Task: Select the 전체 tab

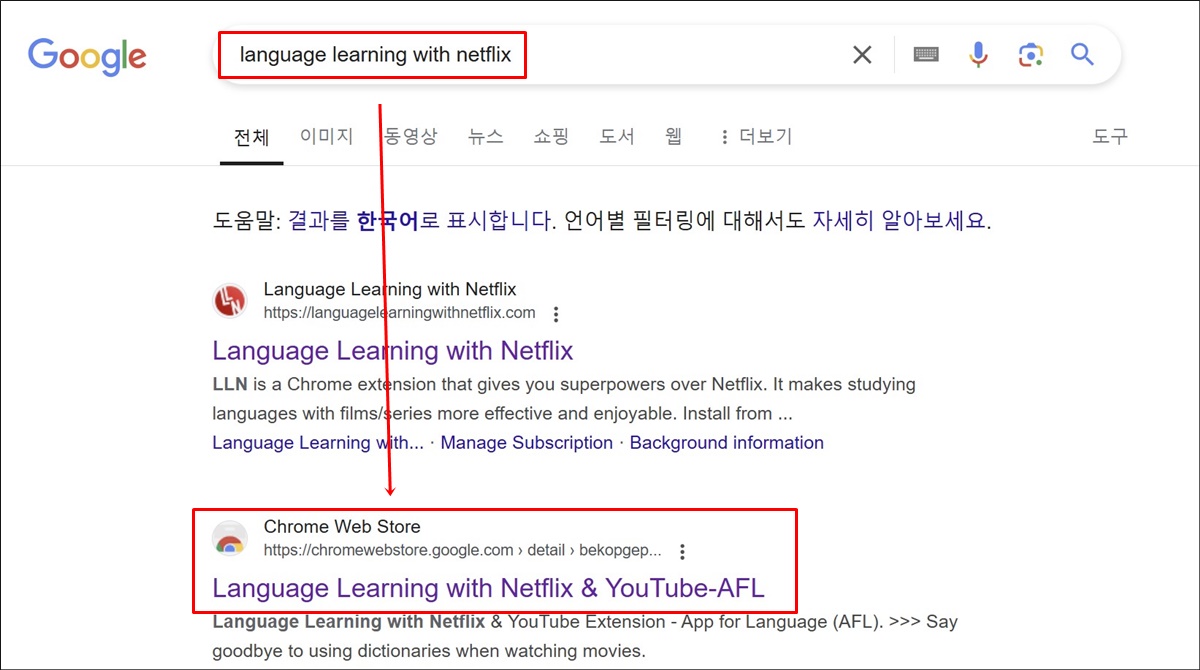Action: pyautogui.click(x=252, y=137)
